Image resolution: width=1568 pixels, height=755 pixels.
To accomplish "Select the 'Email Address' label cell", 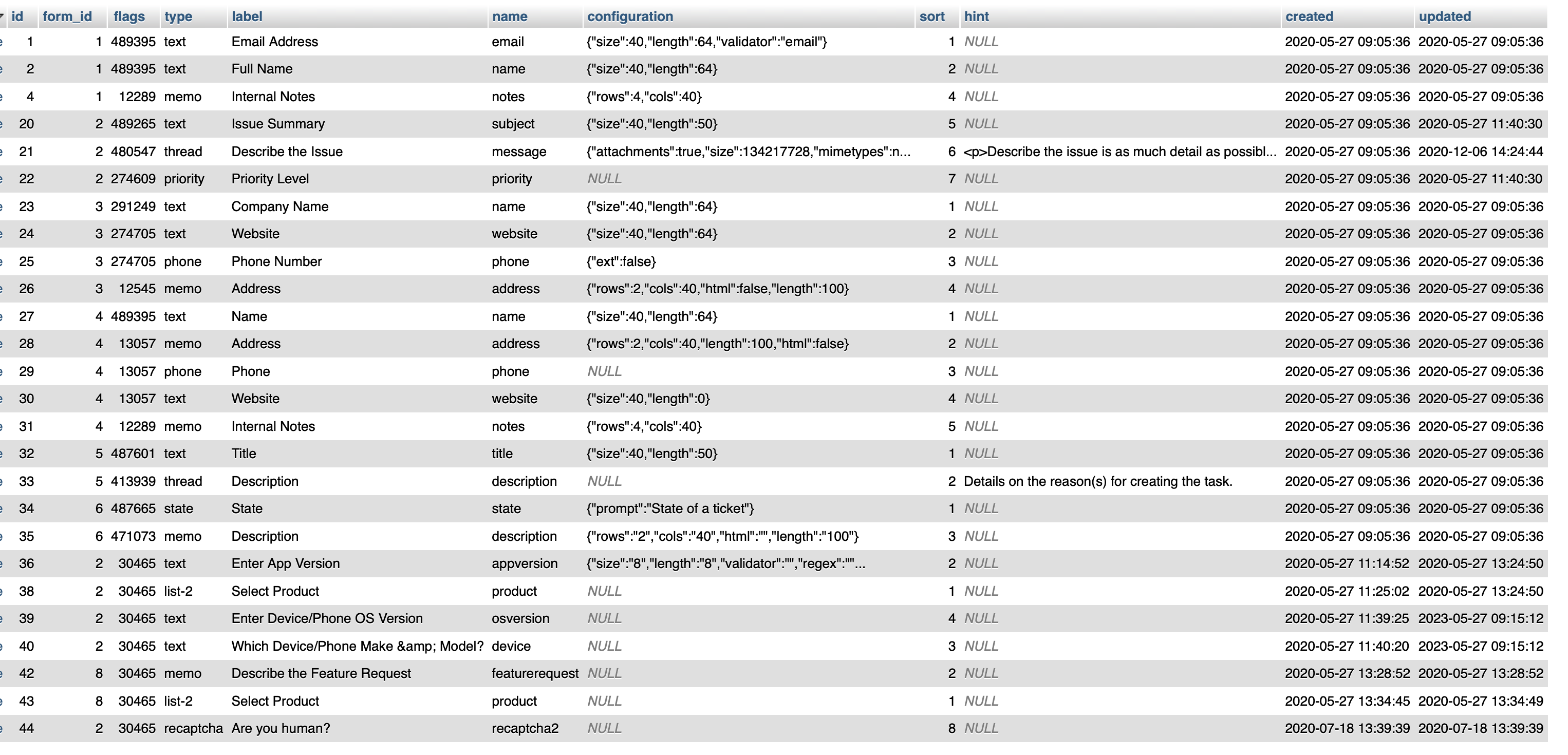I will tap(274, 42).
